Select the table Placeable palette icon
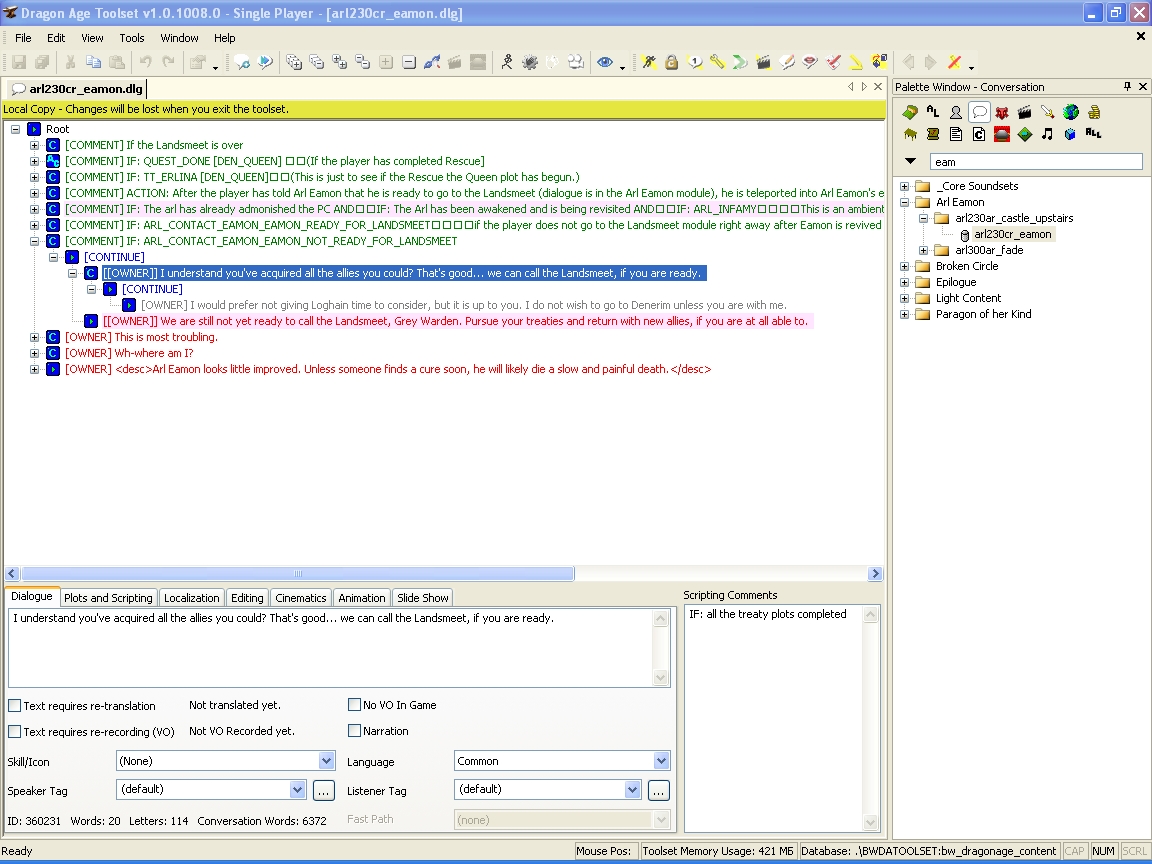The height and width of the screenshot is (864, 1152). click(x=910, y=134)
